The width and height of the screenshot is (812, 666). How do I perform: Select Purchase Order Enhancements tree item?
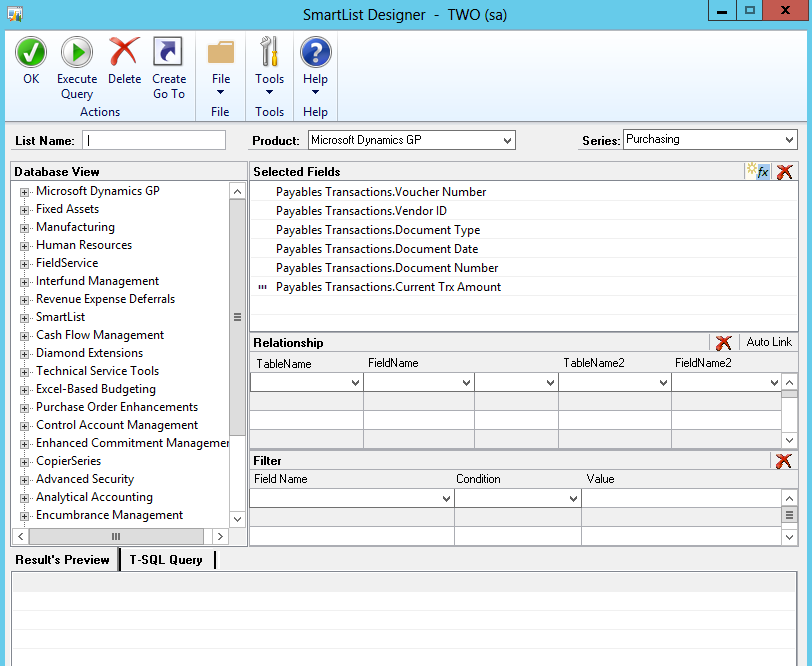point(117,407)
